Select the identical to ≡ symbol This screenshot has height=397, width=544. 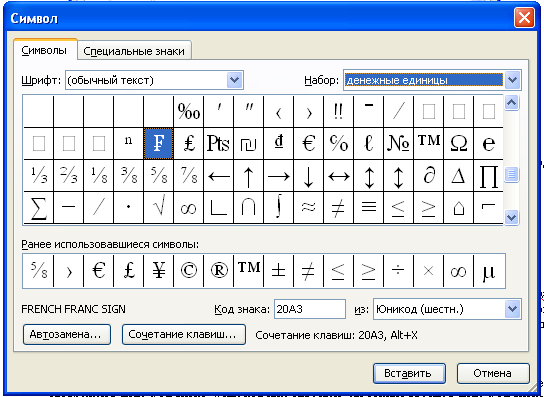pos(368,207)
